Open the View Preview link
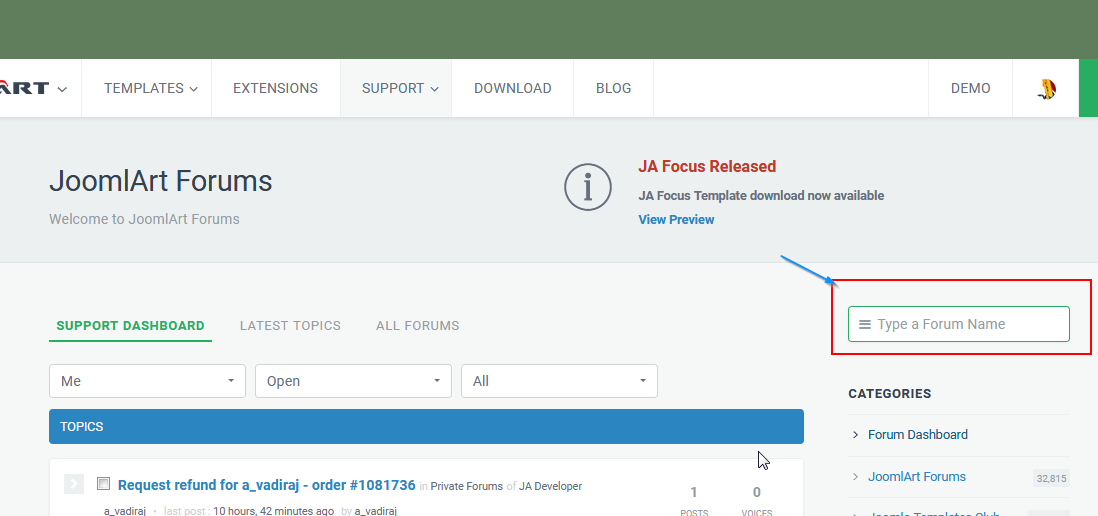 (x=676, y=219)
